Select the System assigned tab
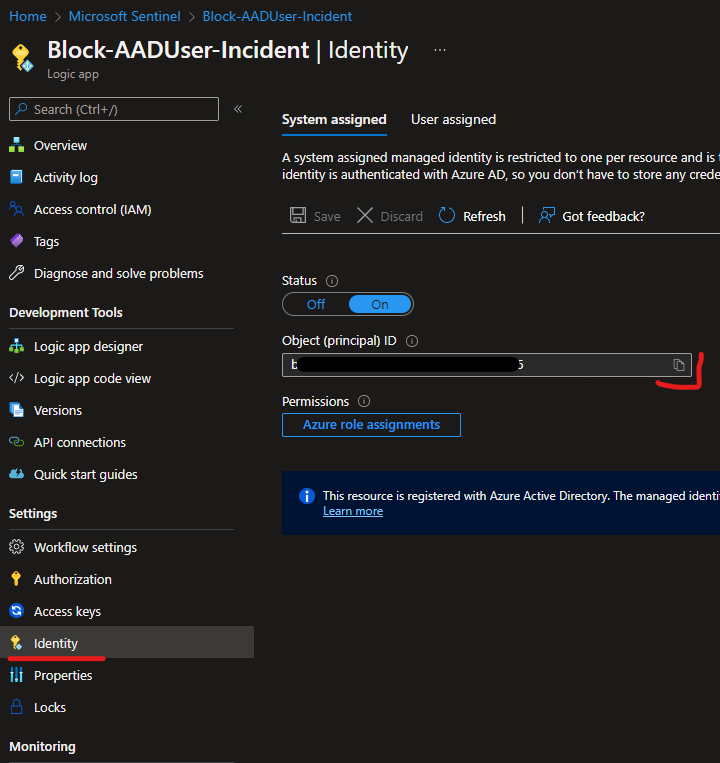This screenshot has height=763, width=720. point(334,120)
